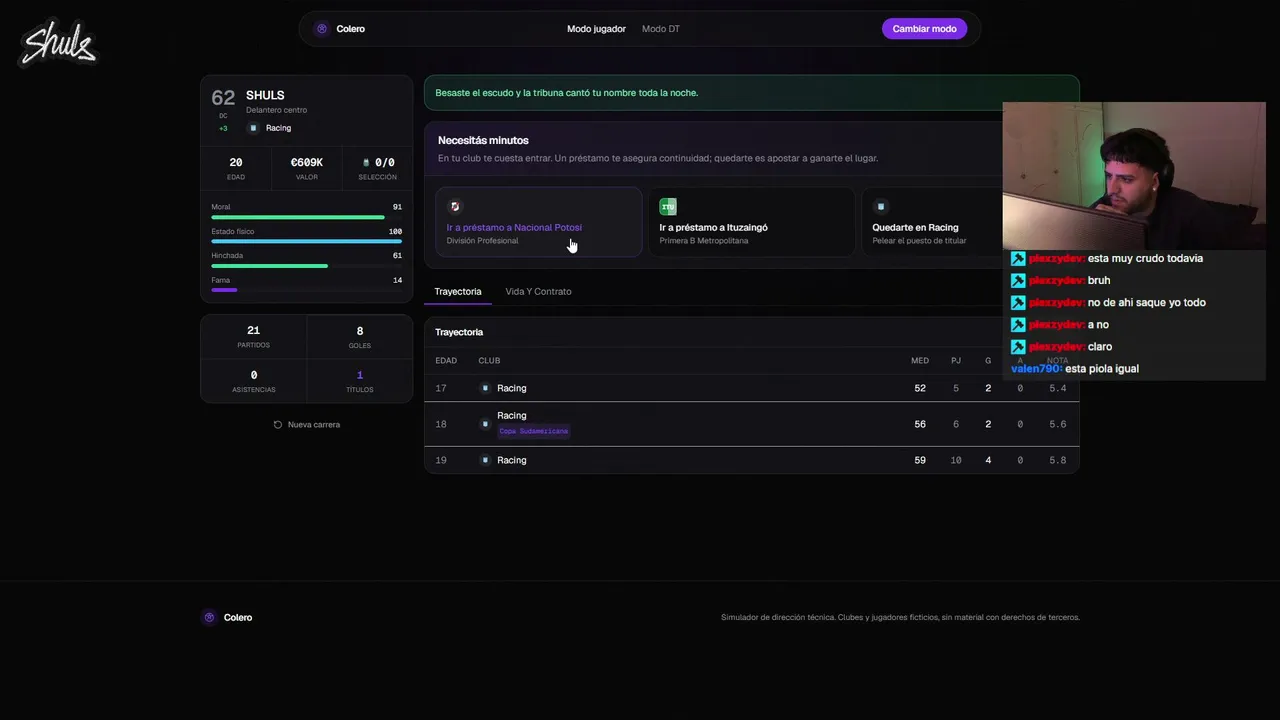Click the Colero logo icon in the footer

click(x=209, y=618)
